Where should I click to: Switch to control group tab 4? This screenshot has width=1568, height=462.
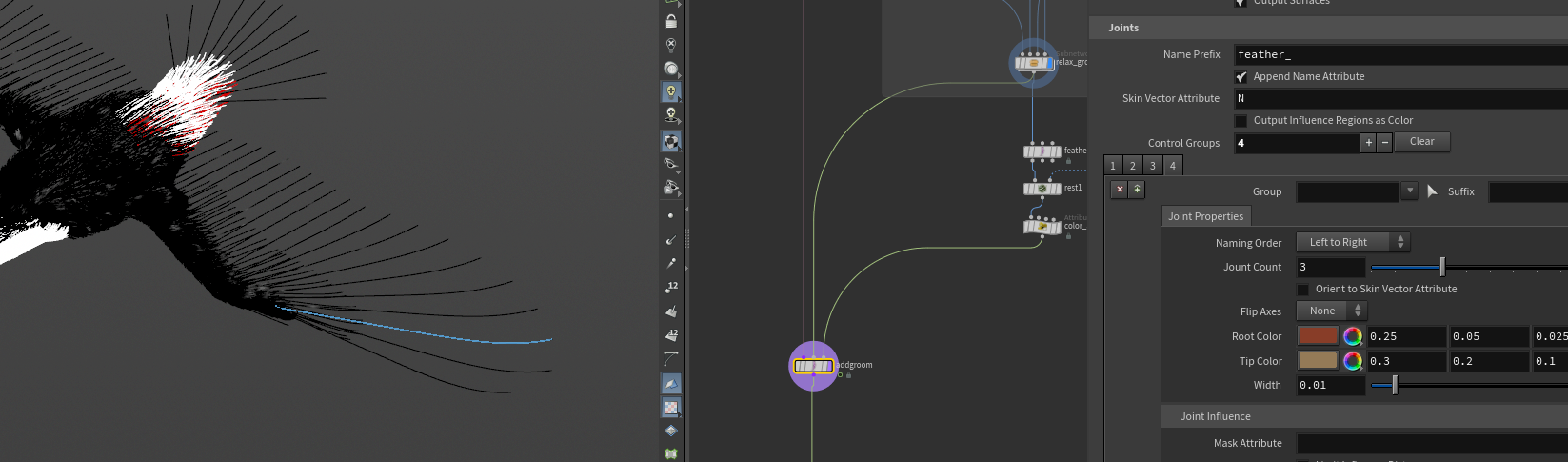(x=1173, y=166)
